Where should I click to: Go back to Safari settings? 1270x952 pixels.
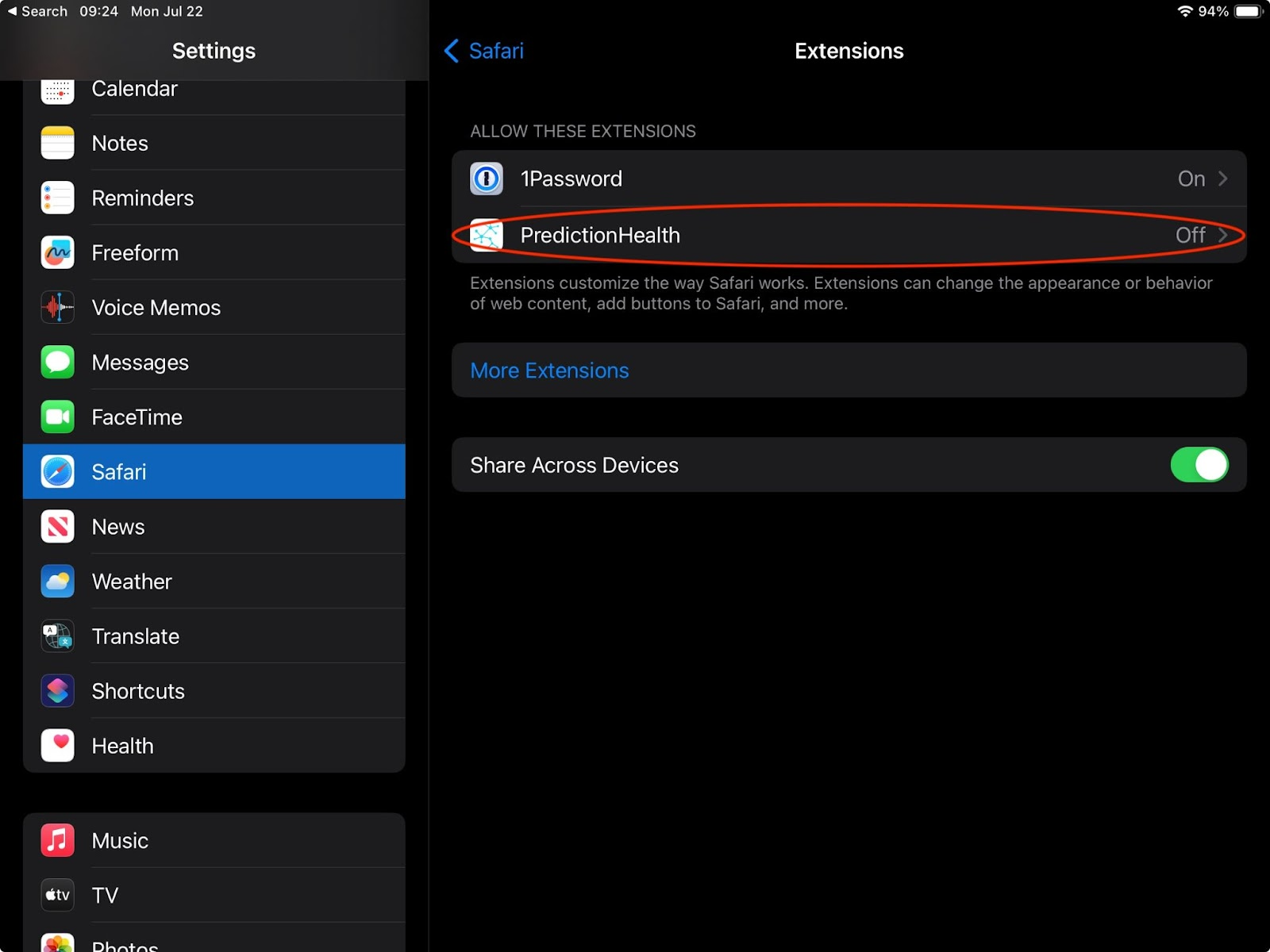point(484,51)
